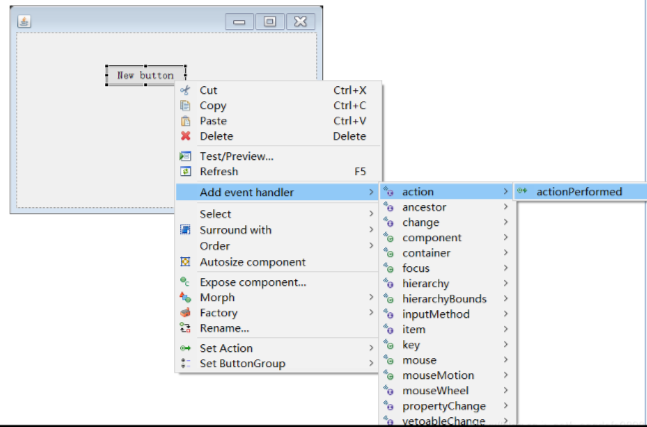Click the Ctrl+V shortcut text
The height and width of the screenshot is (427, 647).
point(349,121)
